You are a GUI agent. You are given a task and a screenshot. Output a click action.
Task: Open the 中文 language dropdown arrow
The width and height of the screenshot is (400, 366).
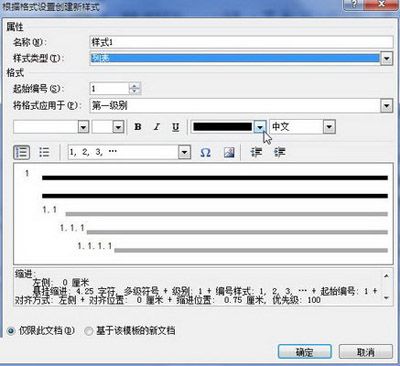click(x=329, y=127)
